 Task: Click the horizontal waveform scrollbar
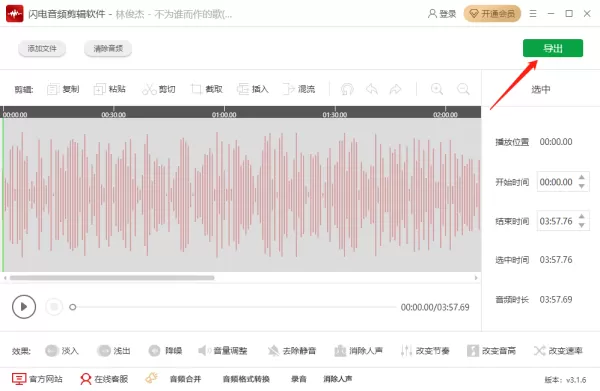tap(112, 278)
